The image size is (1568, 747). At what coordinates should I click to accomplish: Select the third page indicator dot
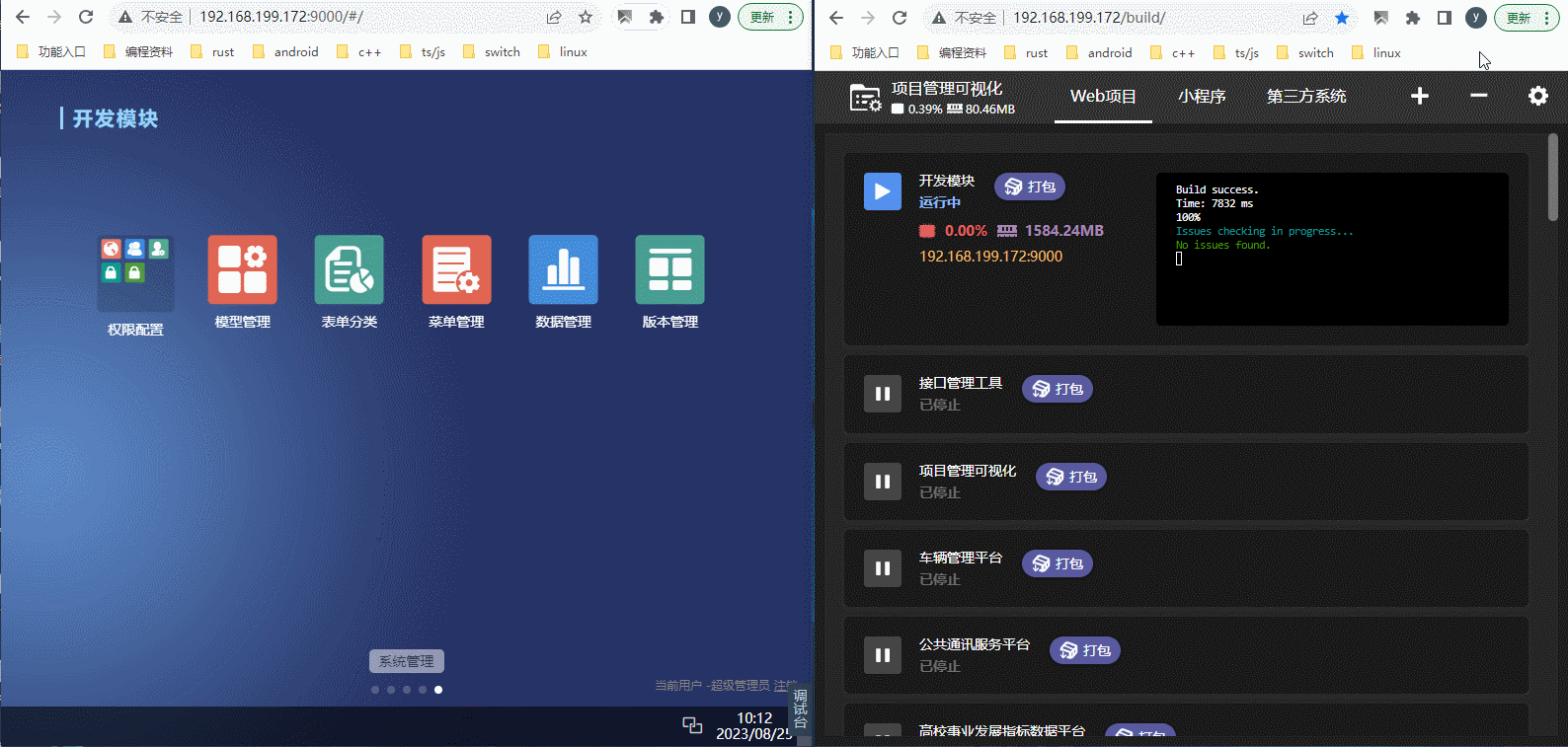[407, 690]
